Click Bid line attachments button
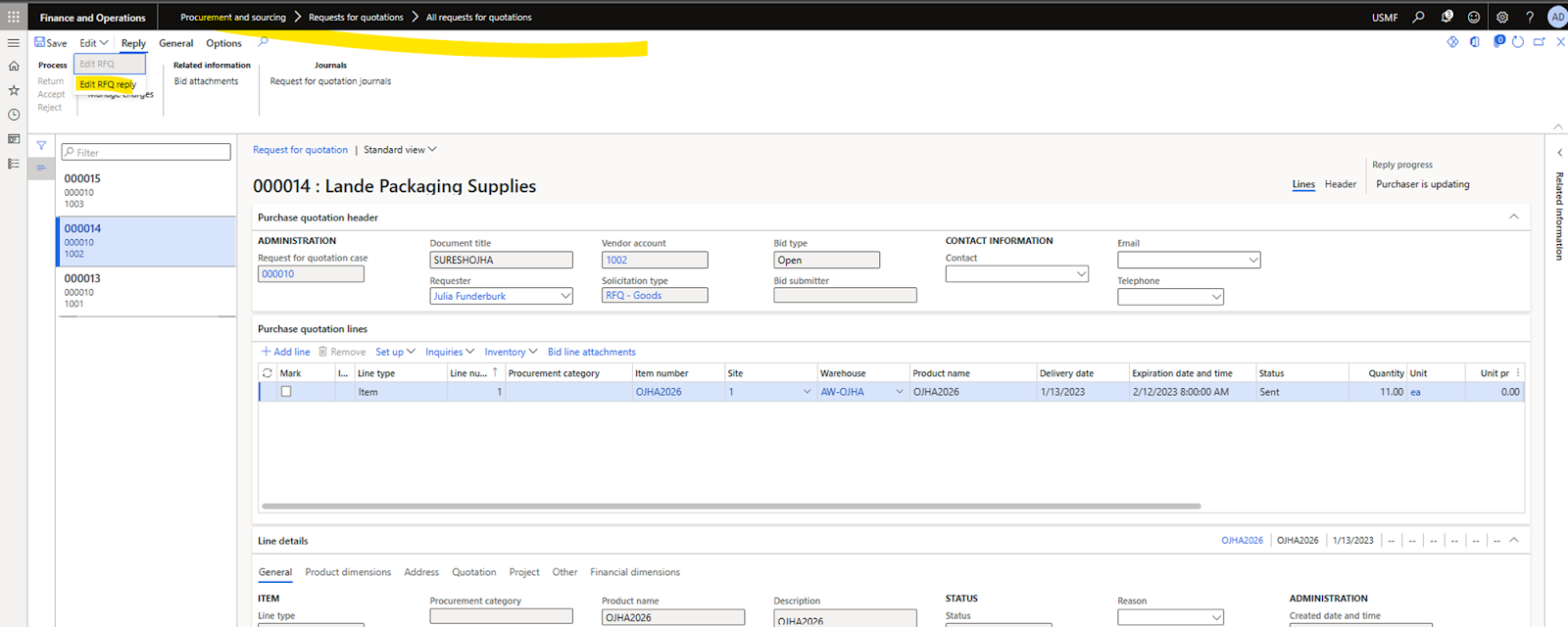Viewport: 1568px width, 627px height. tap(592, 352)
